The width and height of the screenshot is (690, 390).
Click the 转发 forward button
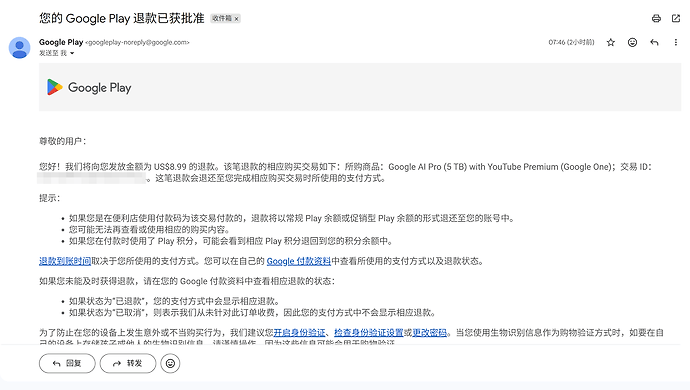coord(128,363)
